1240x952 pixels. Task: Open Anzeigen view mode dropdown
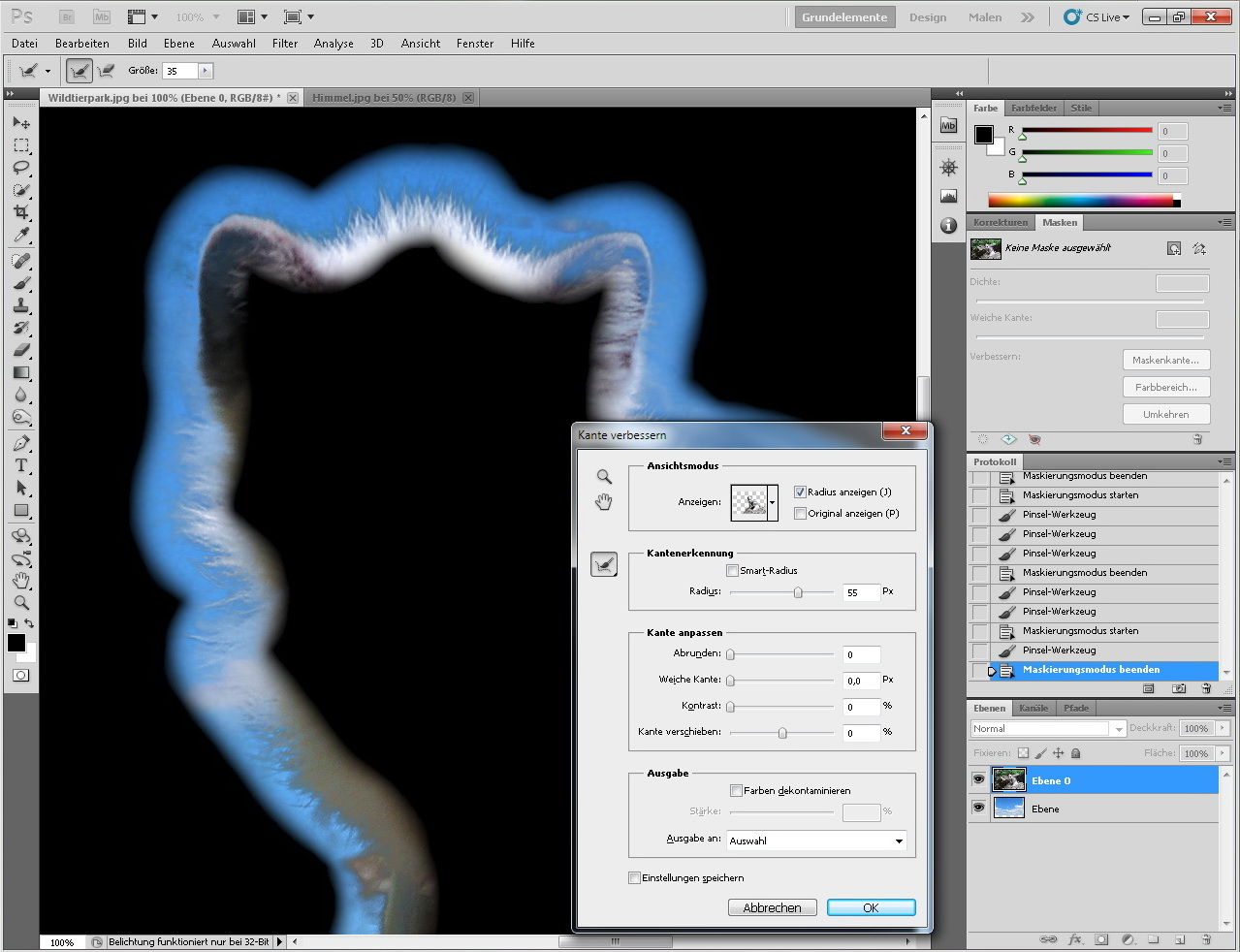click(x=773, y=503)
